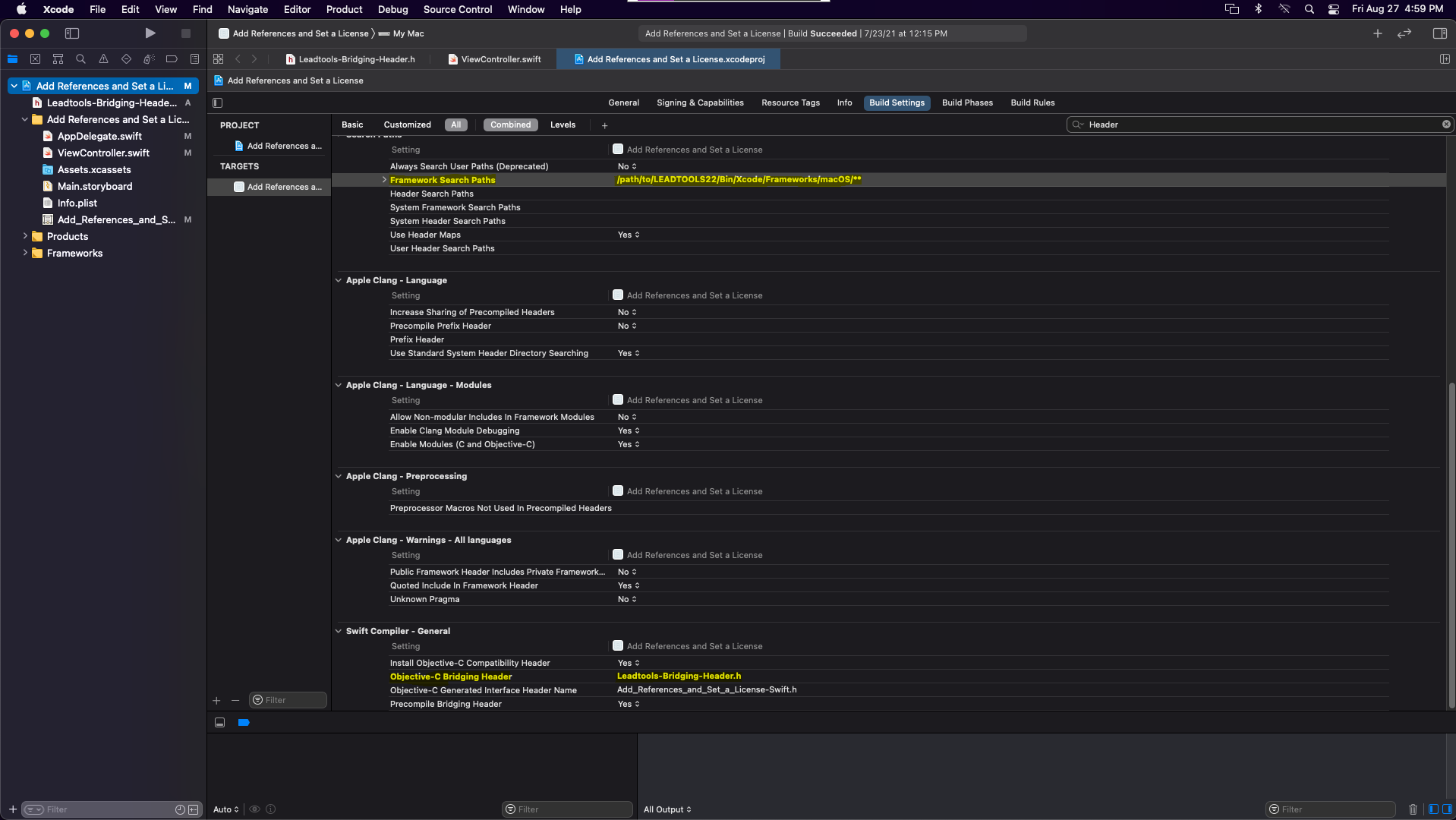Add an editor split on right
1456x820 pixels.
(x=1445, y=59)
